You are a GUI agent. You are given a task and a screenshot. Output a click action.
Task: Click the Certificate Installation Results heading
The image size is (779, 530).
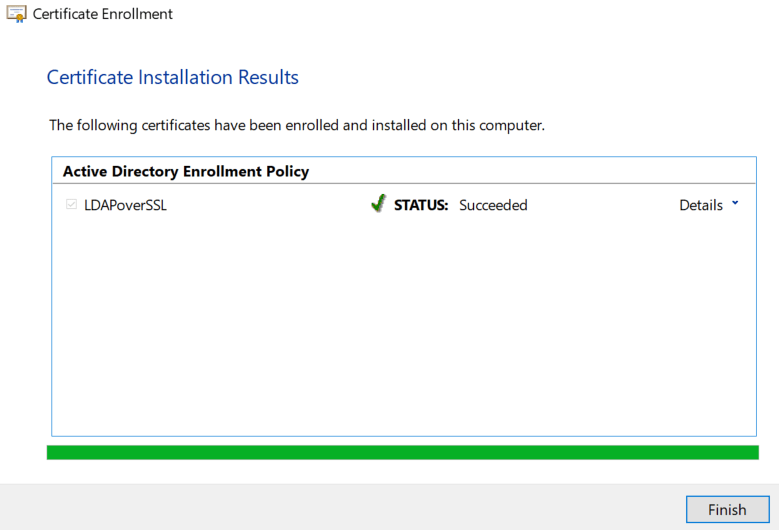[x=173, y=77]
